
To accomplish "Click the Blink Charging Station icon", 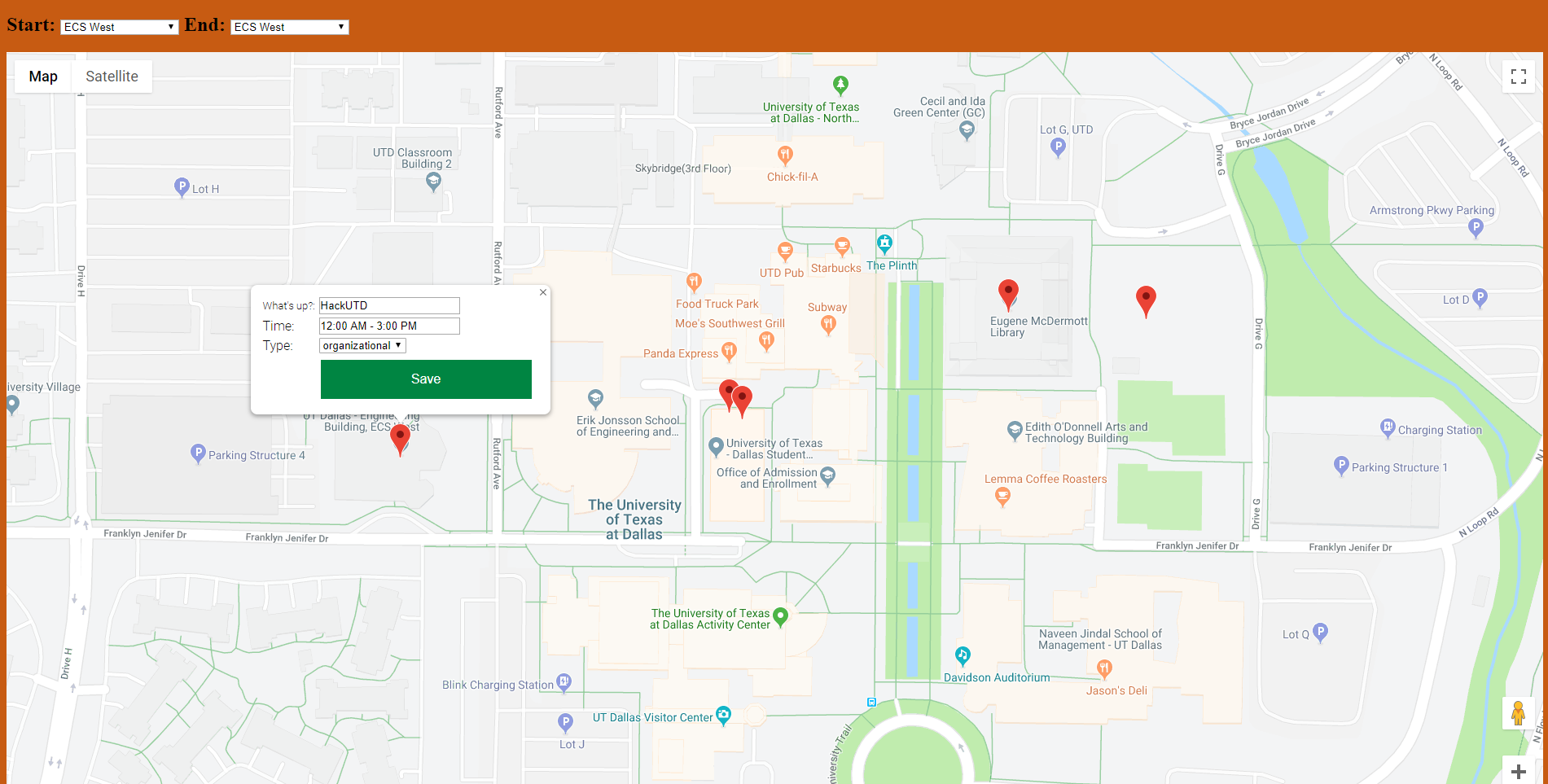I will coord(564,682).
